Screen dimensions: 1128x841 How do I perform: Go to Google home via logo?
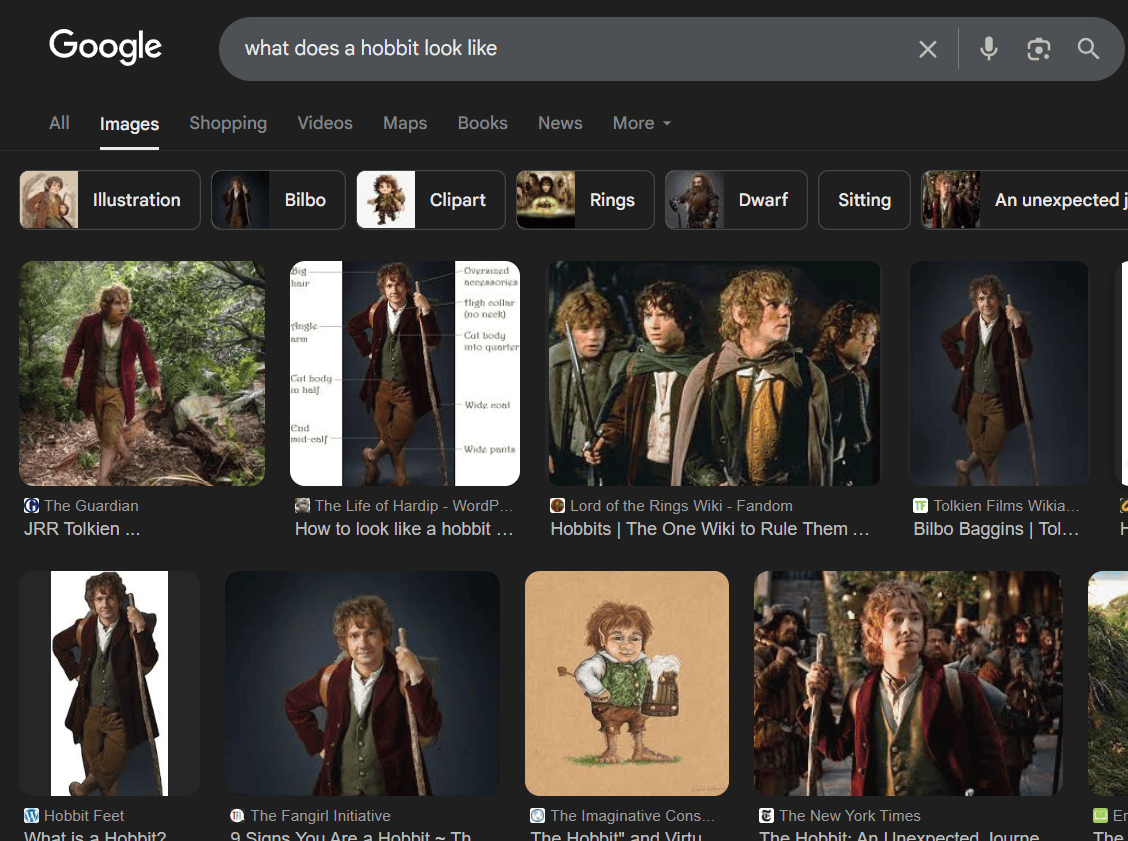coord(106,47)
